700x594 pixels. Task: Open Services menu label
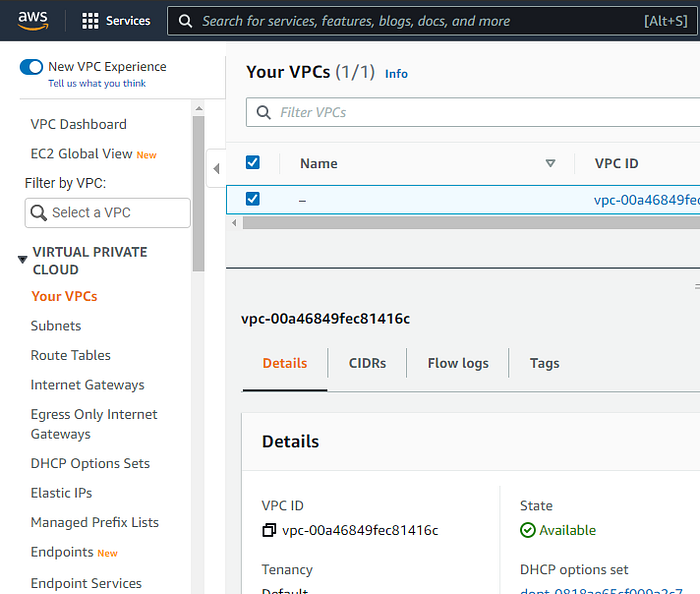point(128,21)
